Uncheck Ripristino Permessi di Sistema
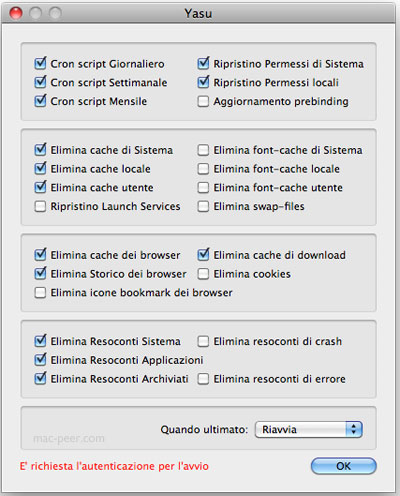 pos(203,64)
